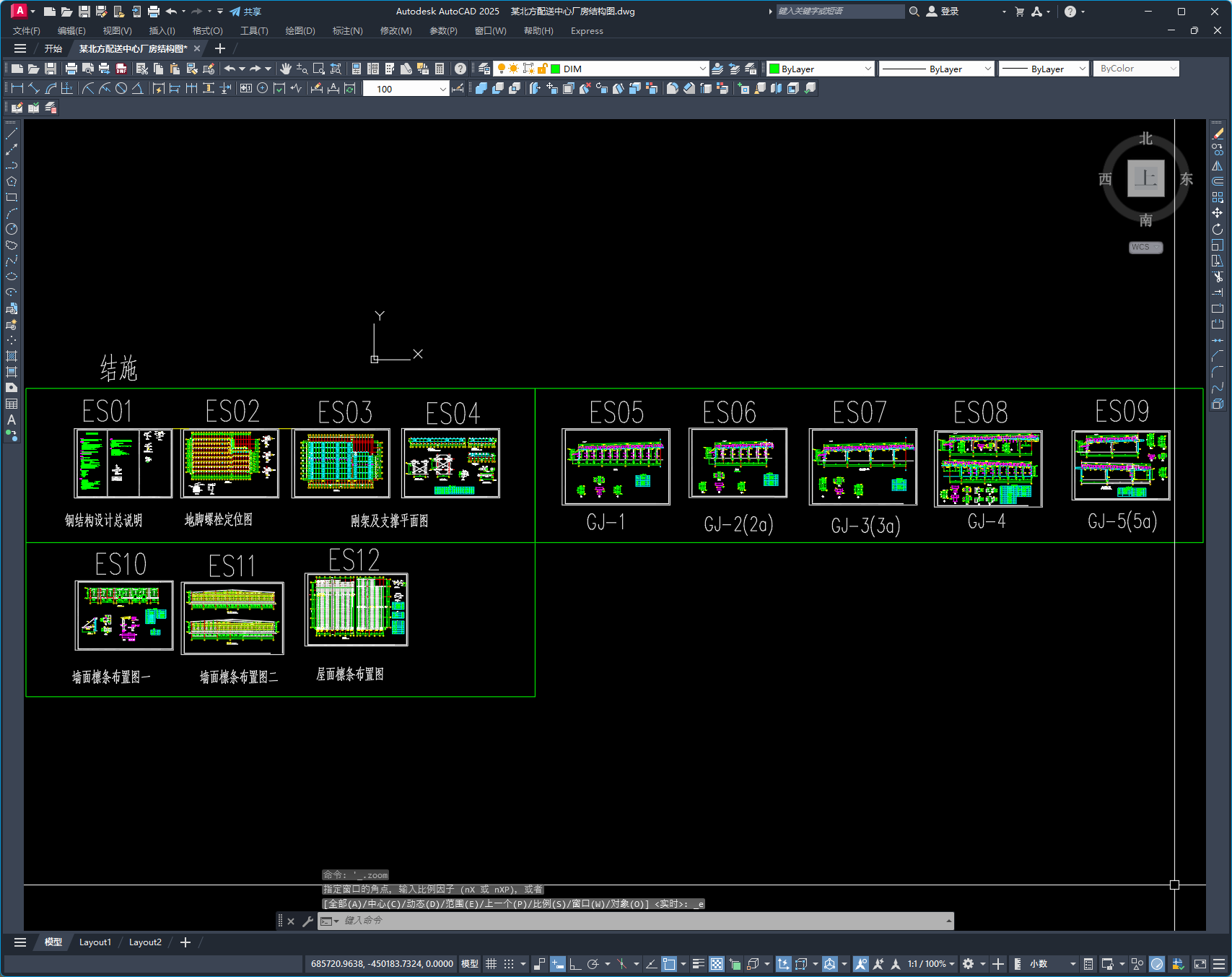Click Dimension Update icon
Image resolution: width=1232 pixels, height=977 pixels.
coord(350,88)
